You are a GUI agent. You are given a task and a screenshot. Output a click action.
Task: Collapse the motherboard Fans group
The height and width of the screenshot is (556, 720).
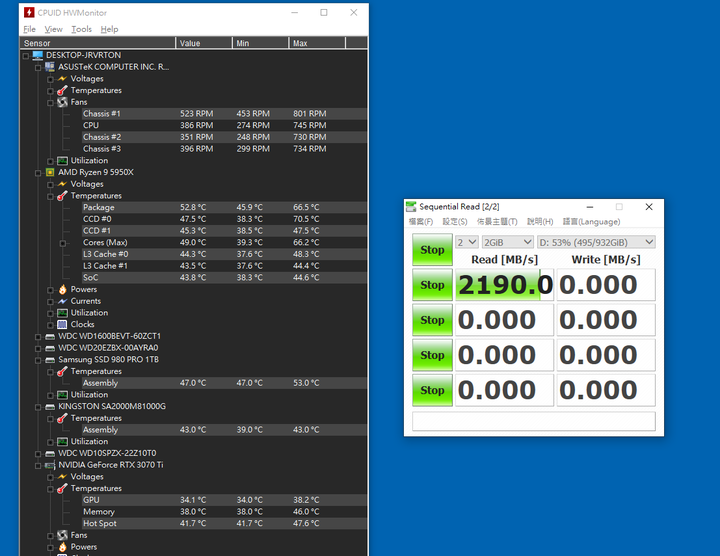51,102
